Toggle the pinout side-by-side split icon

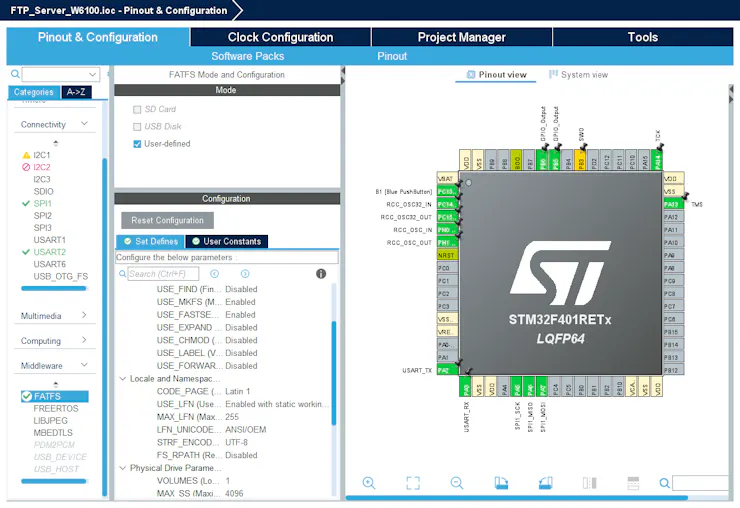(x=589, y=483)
